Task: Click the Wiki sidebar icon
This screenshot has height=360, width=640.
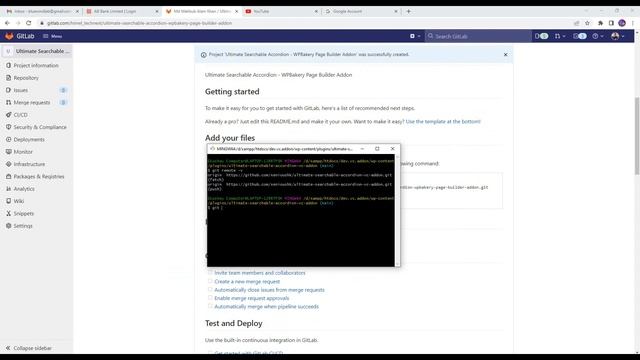Action: point(9,201)
